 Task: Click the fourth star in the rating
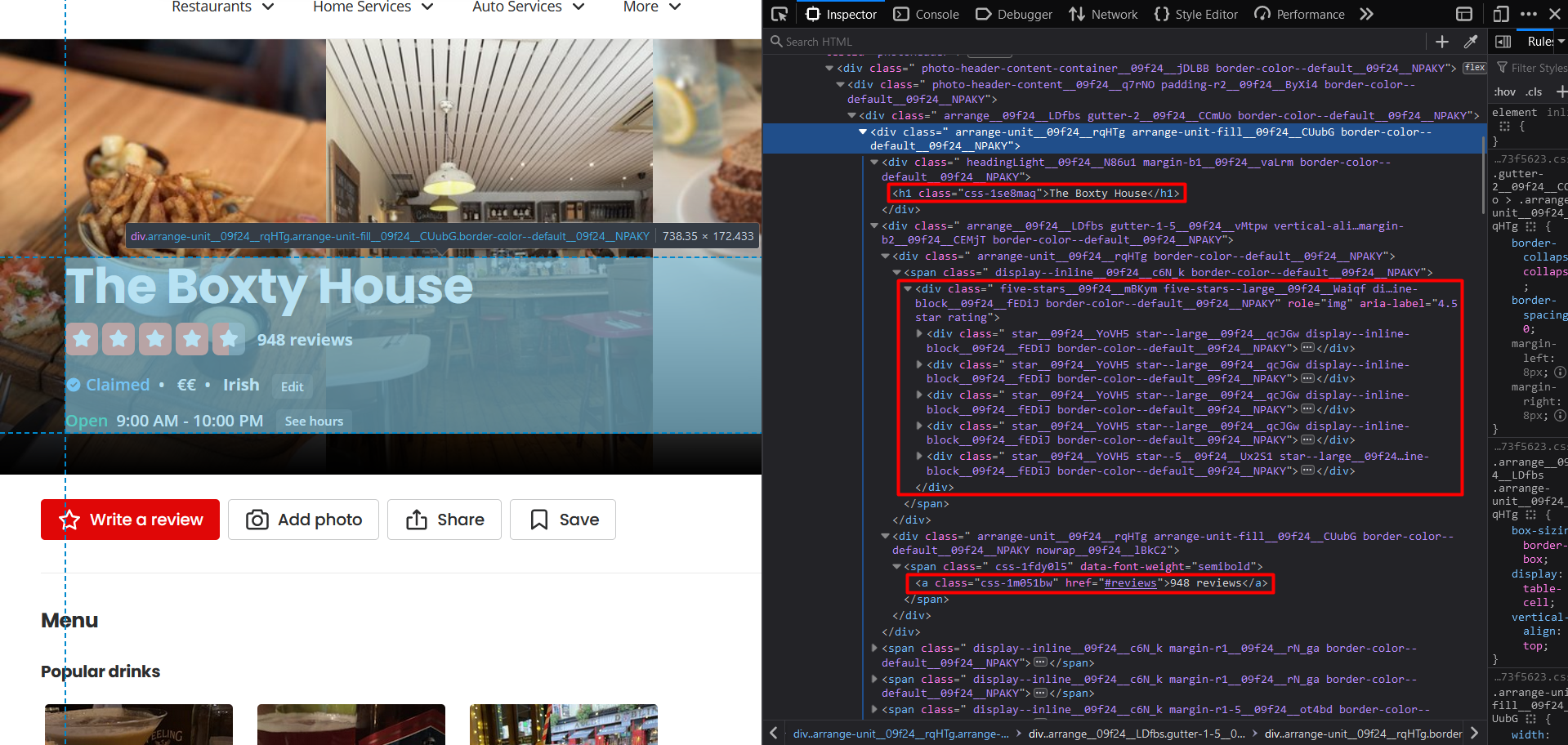193,339
